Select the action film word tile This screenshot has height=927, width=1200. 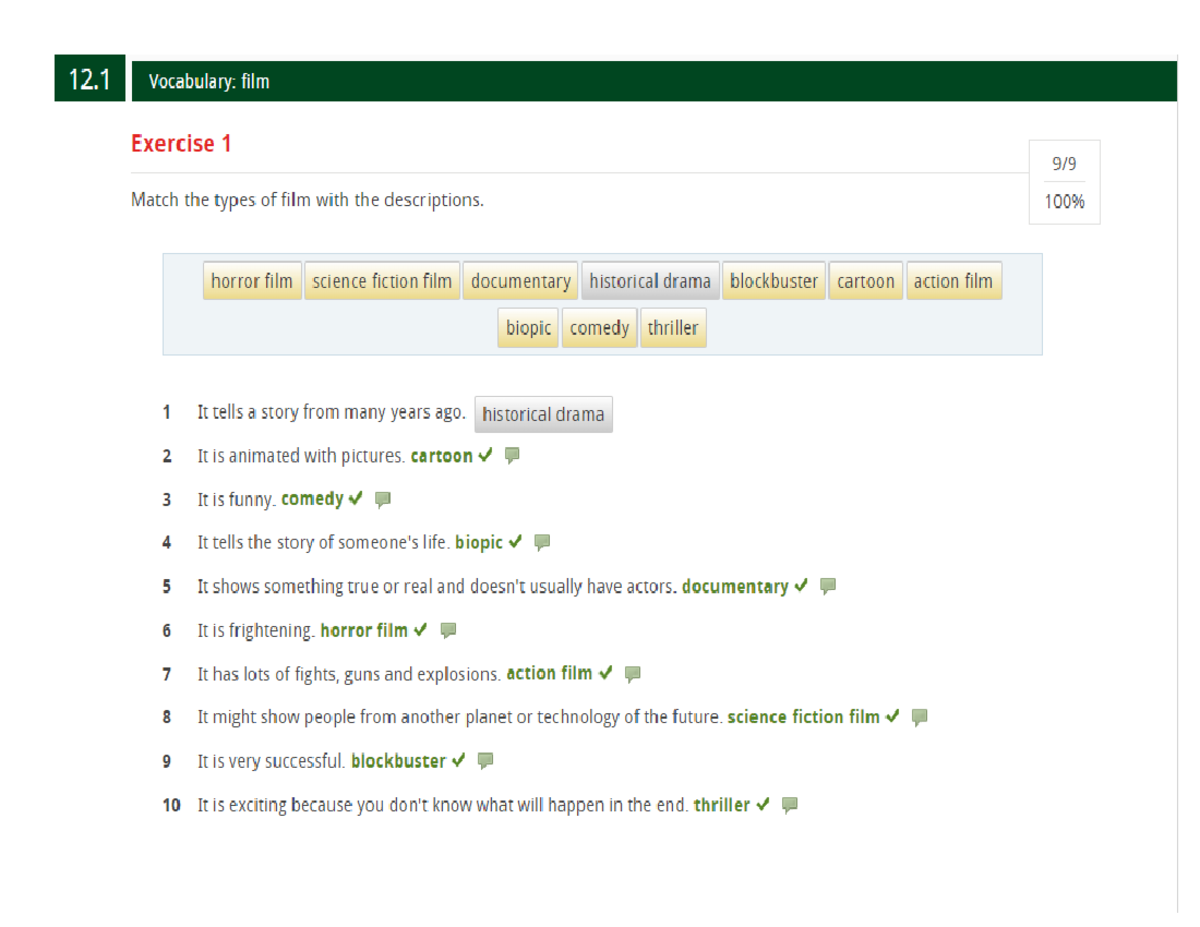click(x=954, y=281)
